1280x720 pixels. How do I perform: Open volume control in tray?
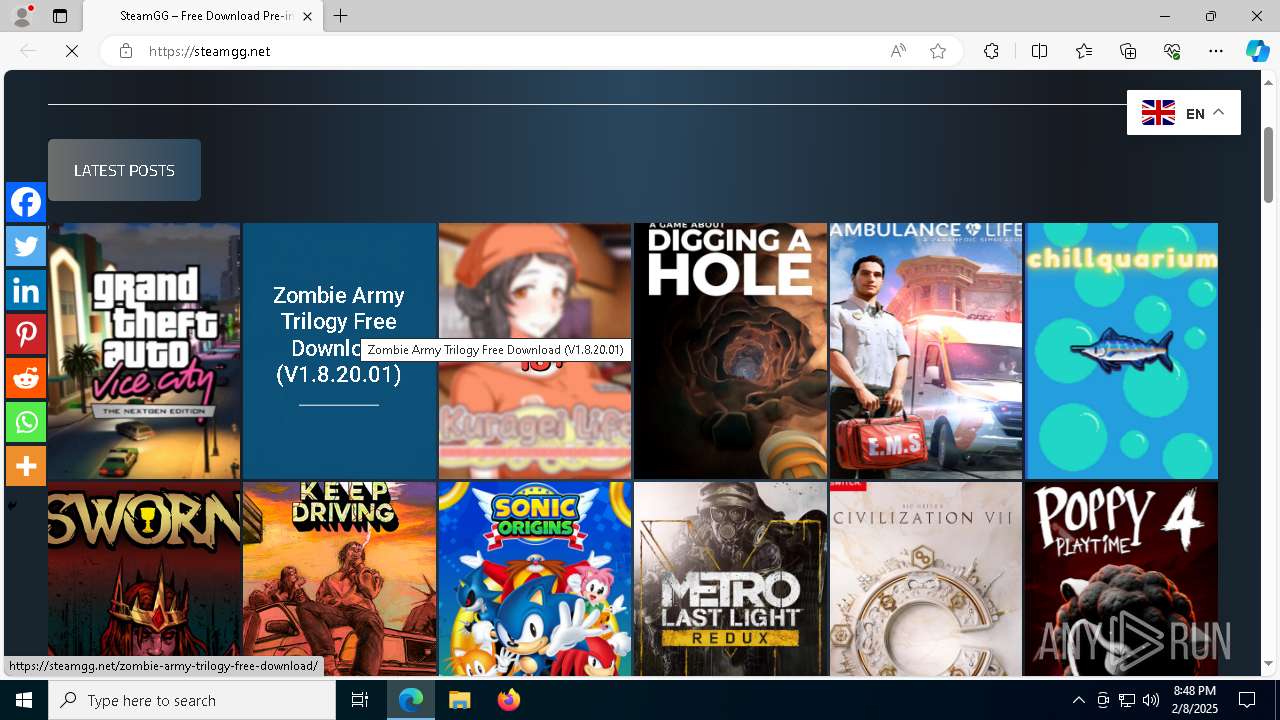click(x=1150, y=700)
